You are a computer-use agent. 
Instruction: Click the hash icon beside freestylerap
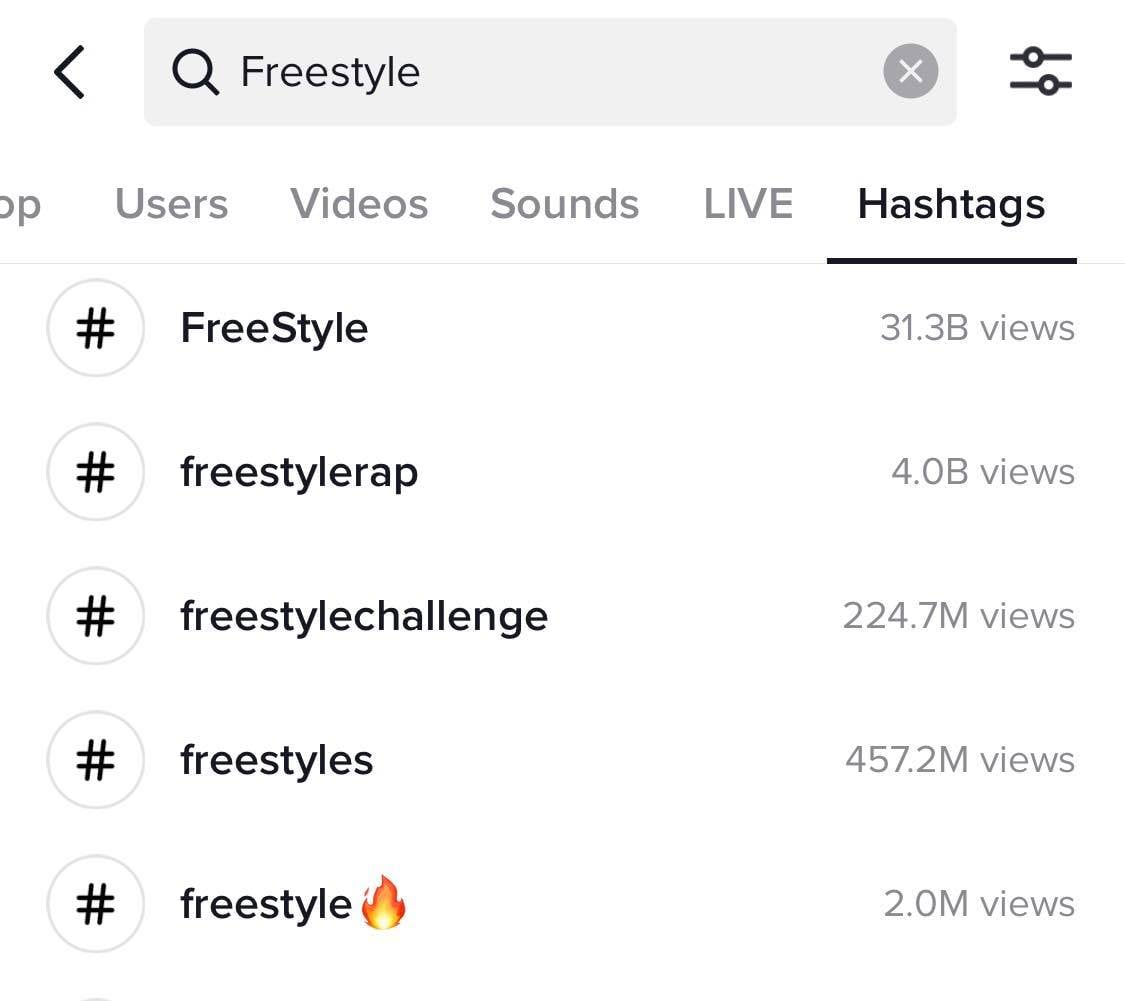[x=95, y=472]
